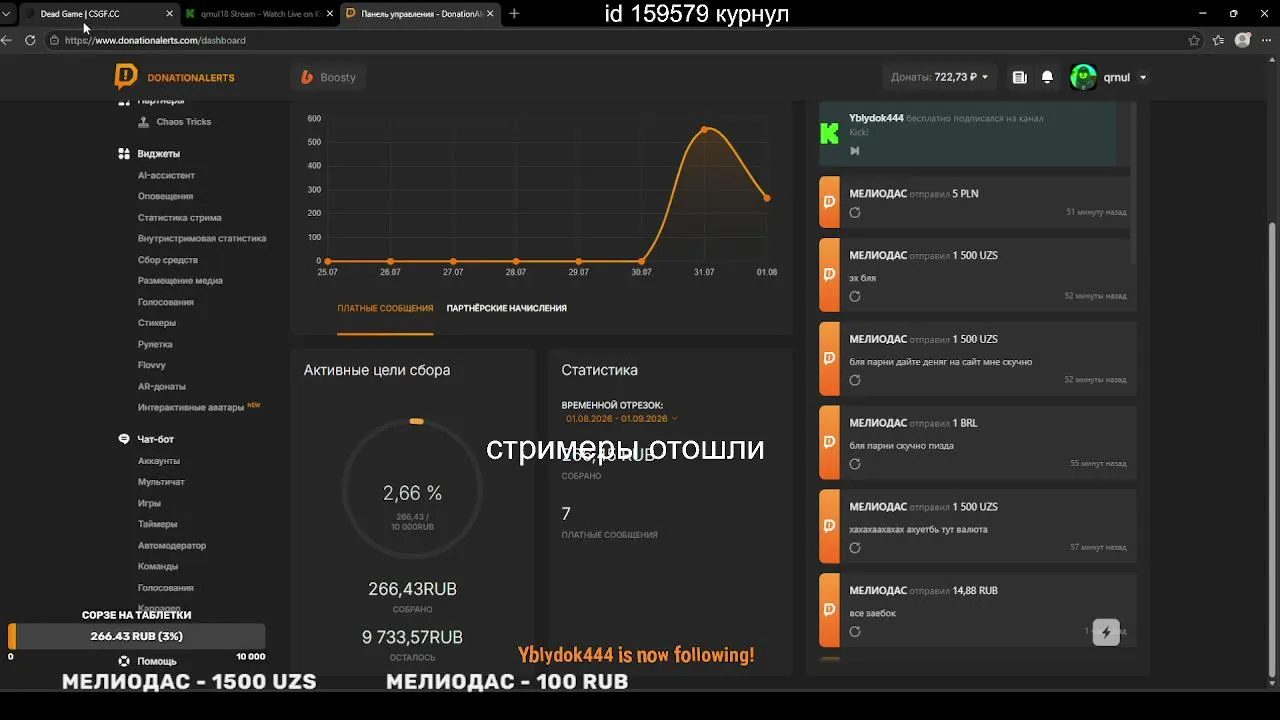Click the Kick logo on Yblydok444 alert

coord(829,133)
